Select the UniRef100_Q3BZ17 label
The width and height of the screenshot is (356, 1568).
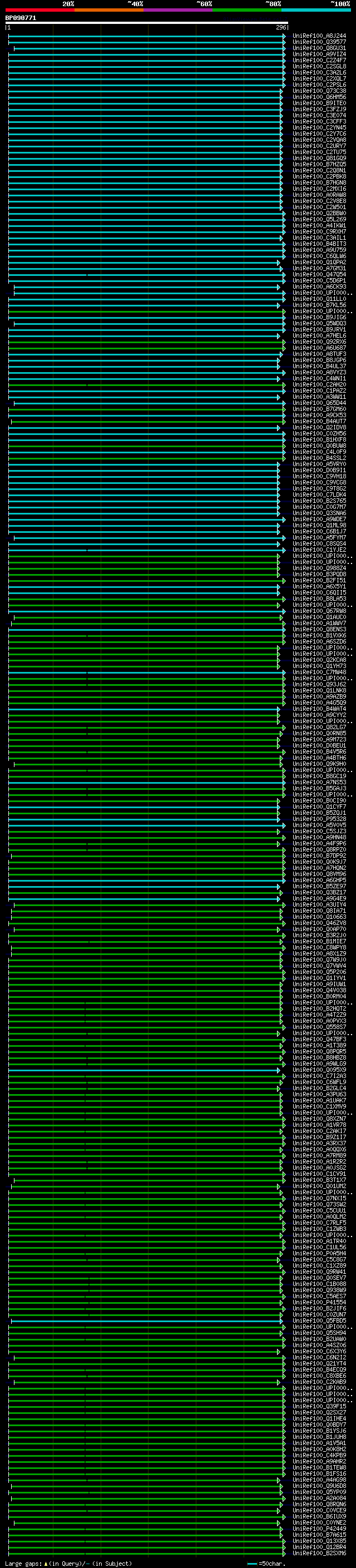(319, 892)
